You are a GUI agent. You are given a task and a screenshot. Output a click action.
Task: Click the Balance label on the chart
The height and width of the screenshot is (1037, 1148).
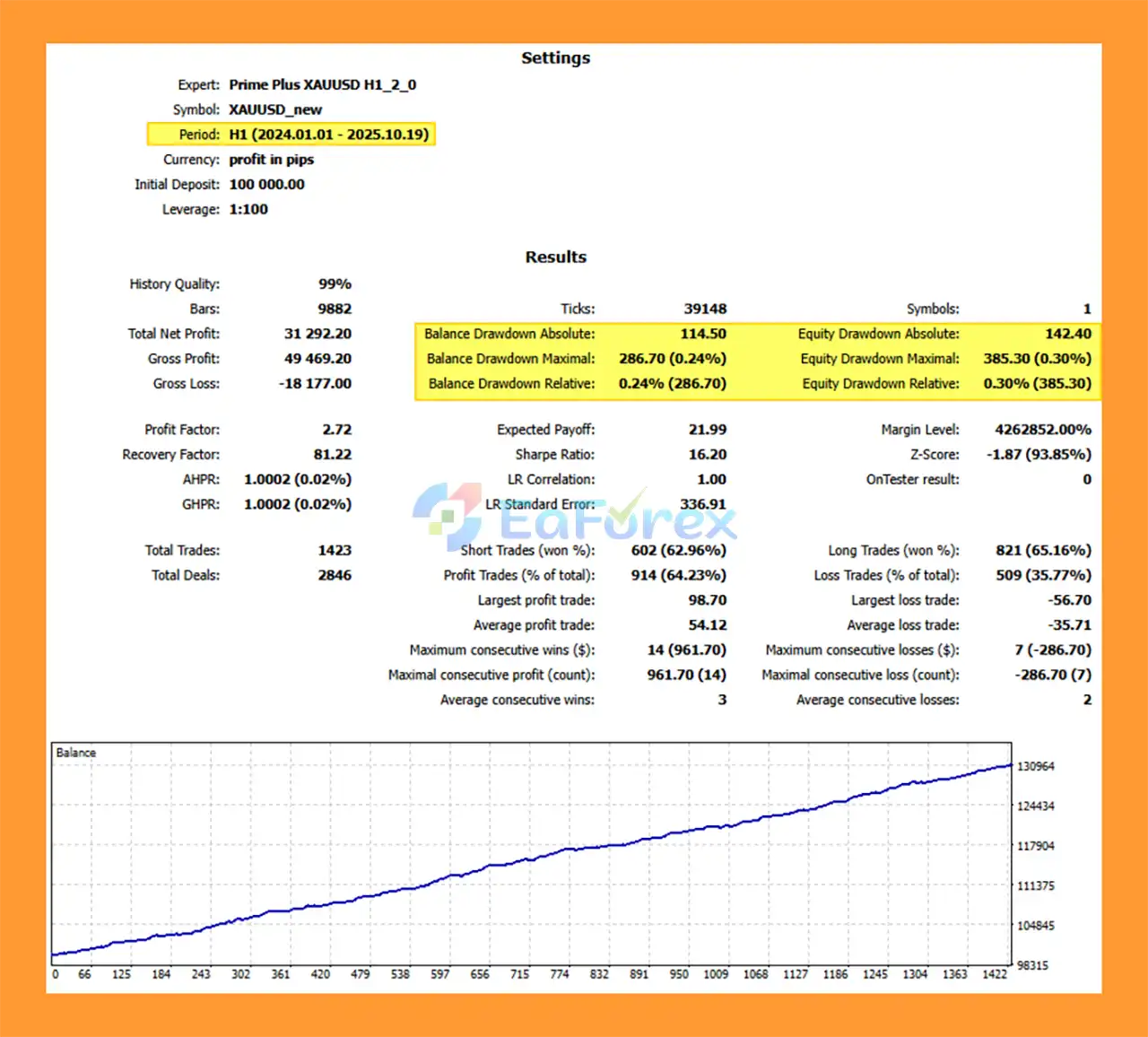75,753
